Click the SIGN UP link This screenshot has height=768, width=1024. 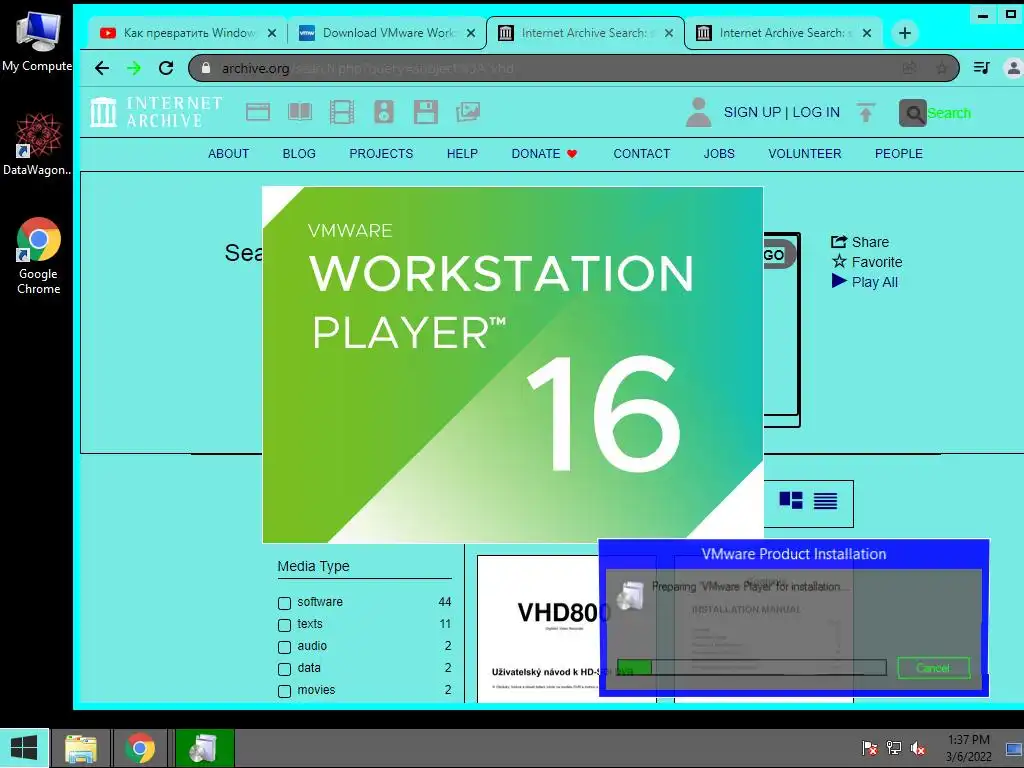coord(752,112)
